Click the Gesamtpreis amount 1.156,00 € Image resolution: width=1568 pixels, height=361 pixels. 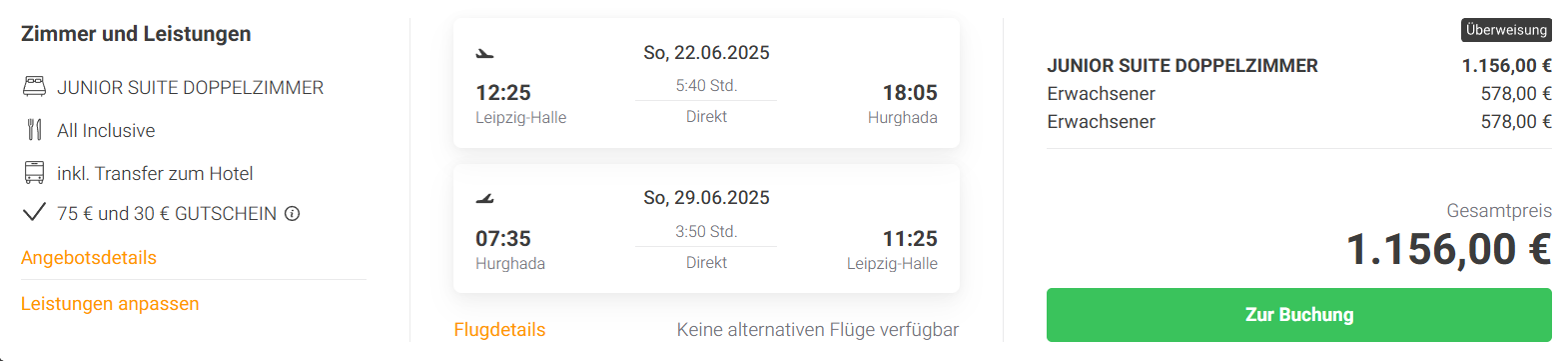pyautogui.click(x=1448, y=249)
